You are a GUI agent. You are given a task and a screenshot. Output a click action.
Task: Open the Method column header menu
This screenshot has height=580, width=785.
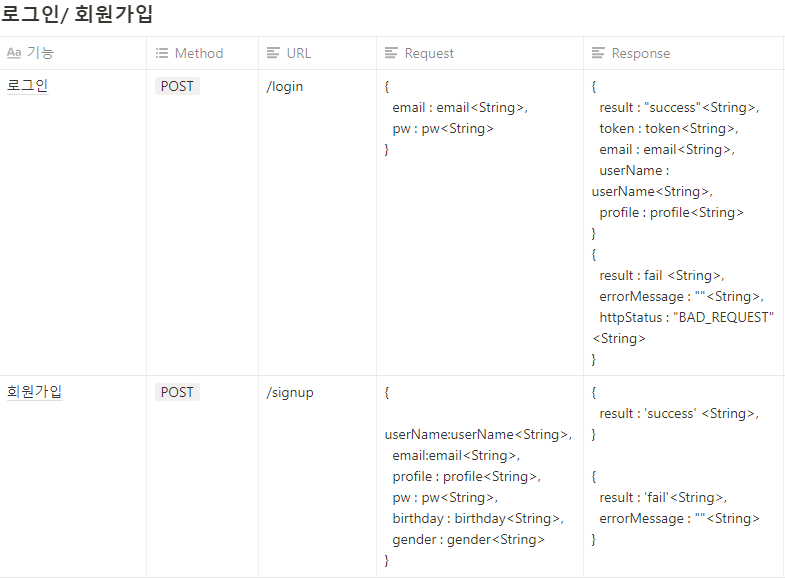(x=199, y=53)
